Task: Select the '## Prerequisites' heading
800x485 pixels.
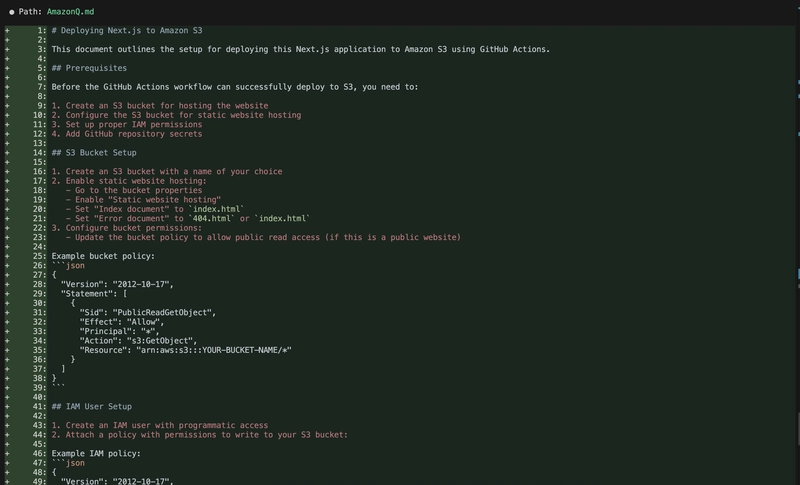Action: [89, 68]
